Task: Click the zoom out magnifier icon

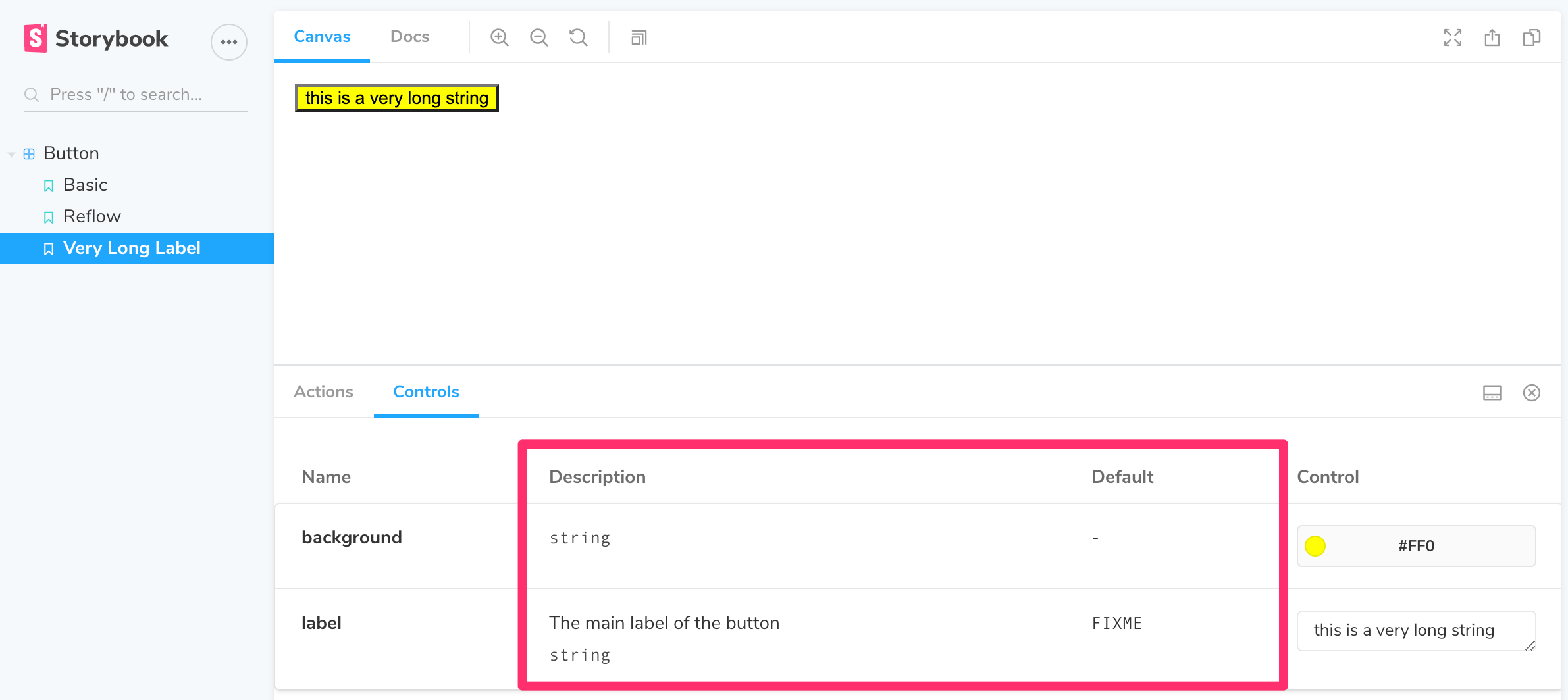Action: click(x=538, y=37)
